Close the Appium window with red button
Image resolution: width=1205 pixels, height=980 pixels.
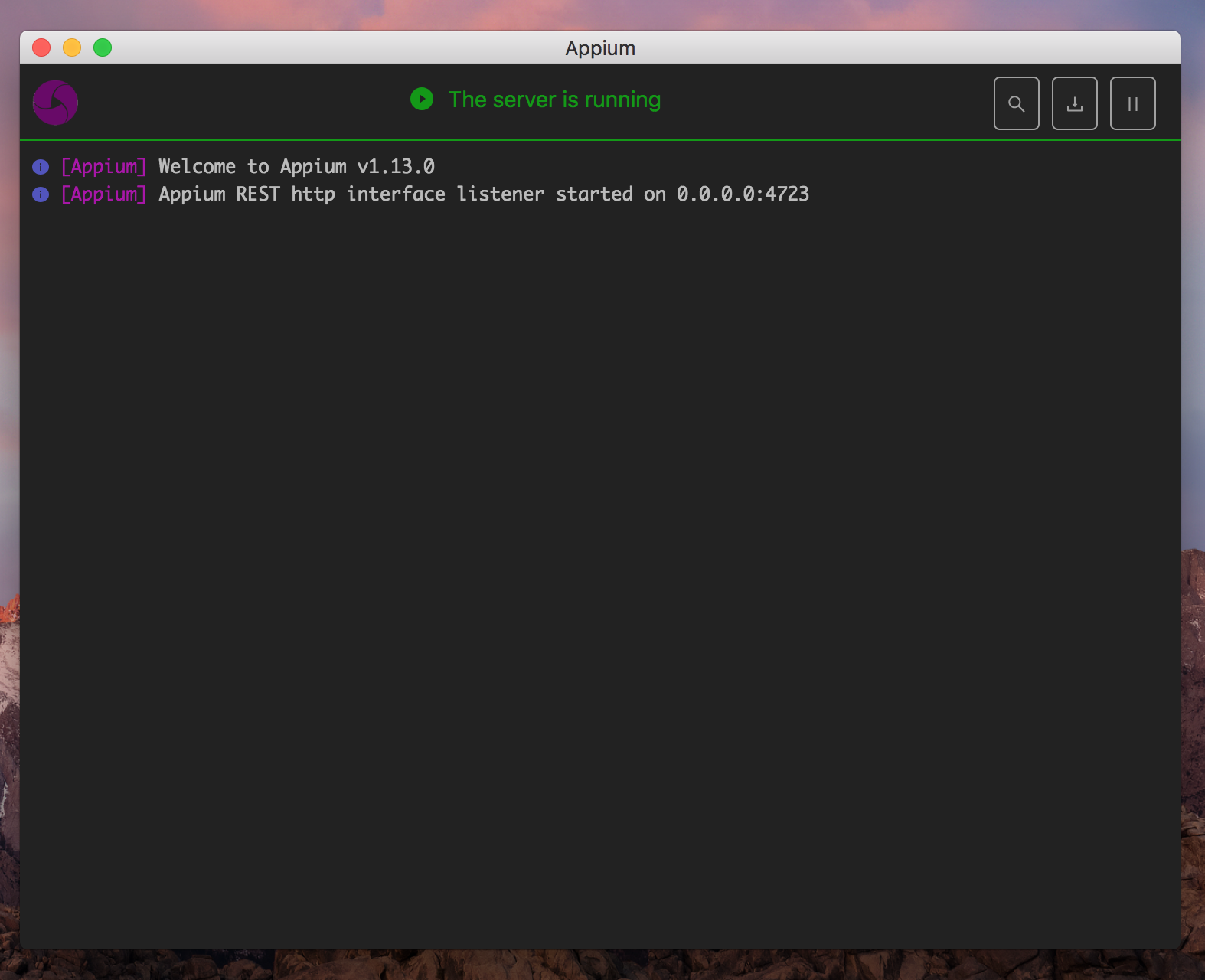point(41,47)
